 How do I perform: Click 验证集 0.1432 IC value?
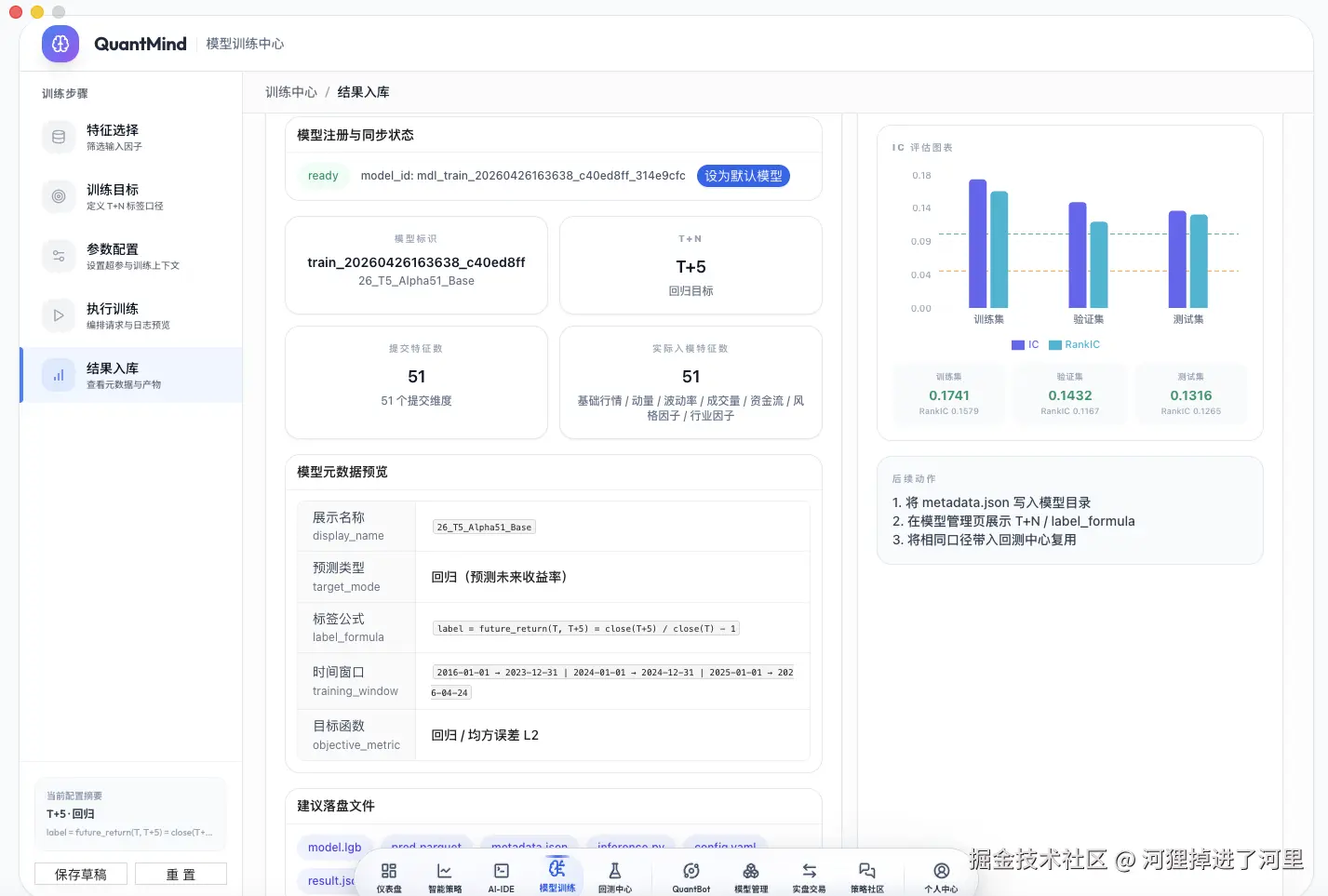pyautogui.click(x=1070, y=395)
